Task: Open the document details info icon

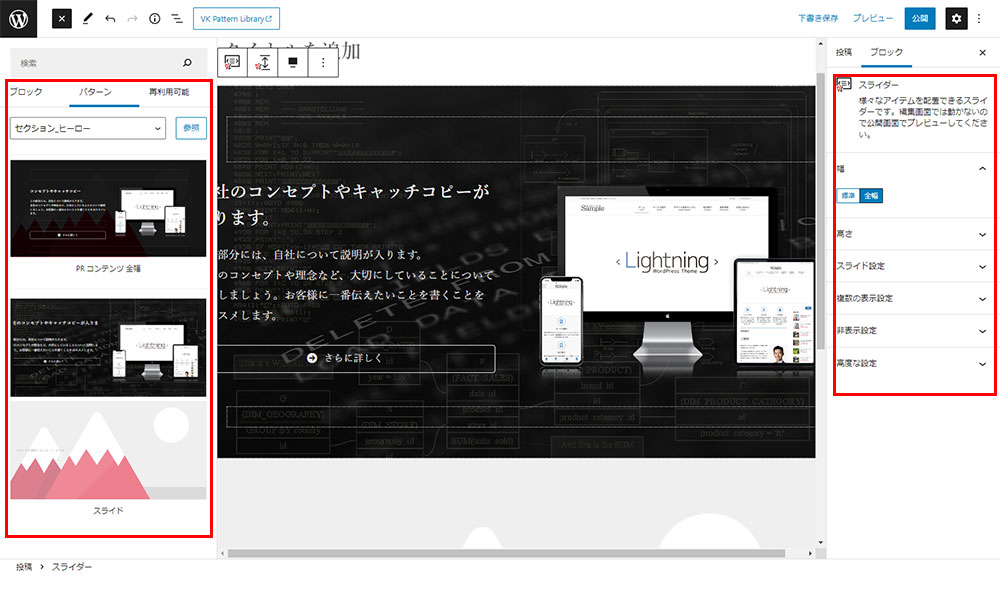Action: (157, 18)
